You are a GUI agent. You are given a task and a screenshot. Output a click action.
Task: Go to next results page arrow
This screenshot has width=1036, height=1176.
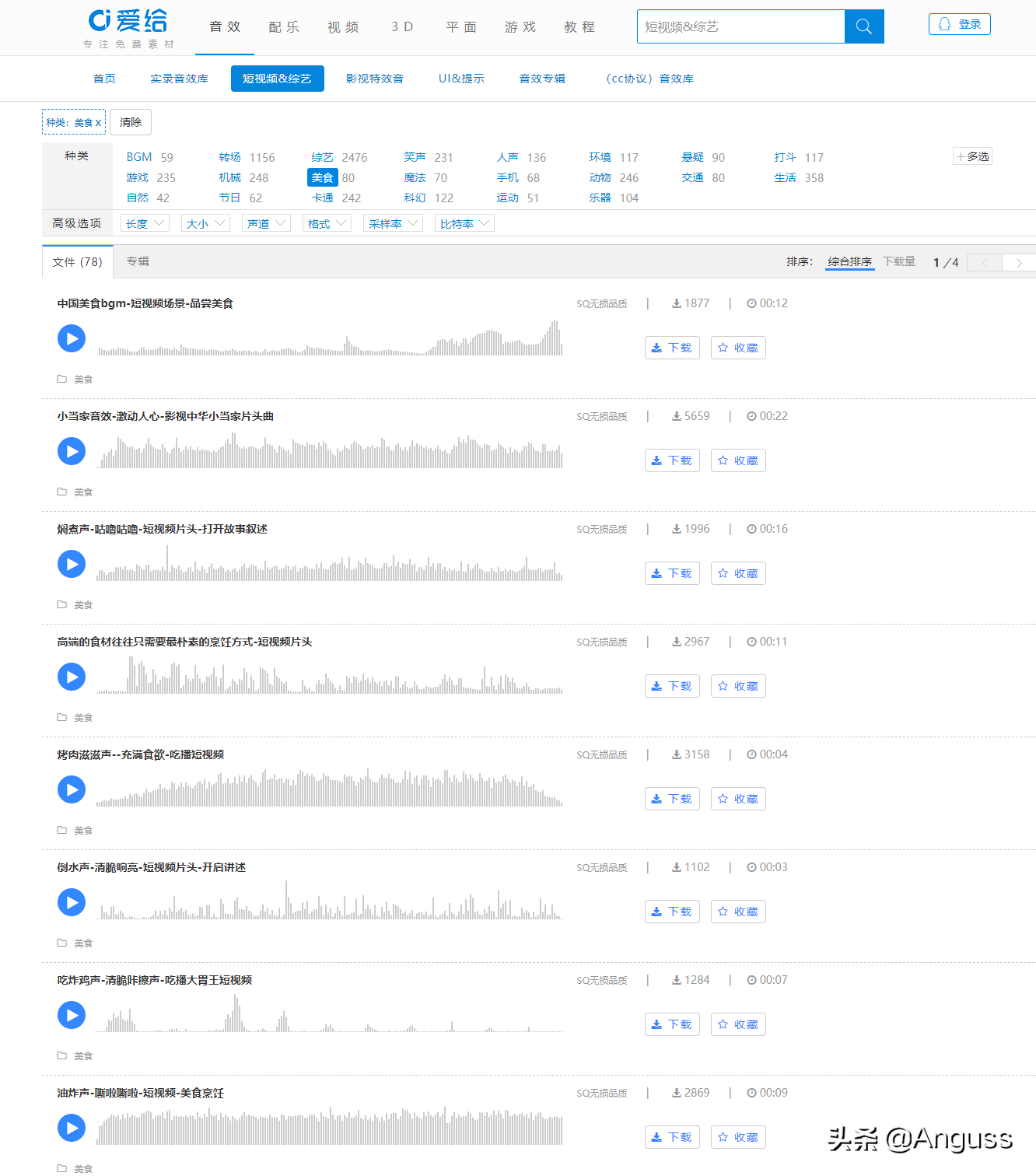[x=1019, y=263]
